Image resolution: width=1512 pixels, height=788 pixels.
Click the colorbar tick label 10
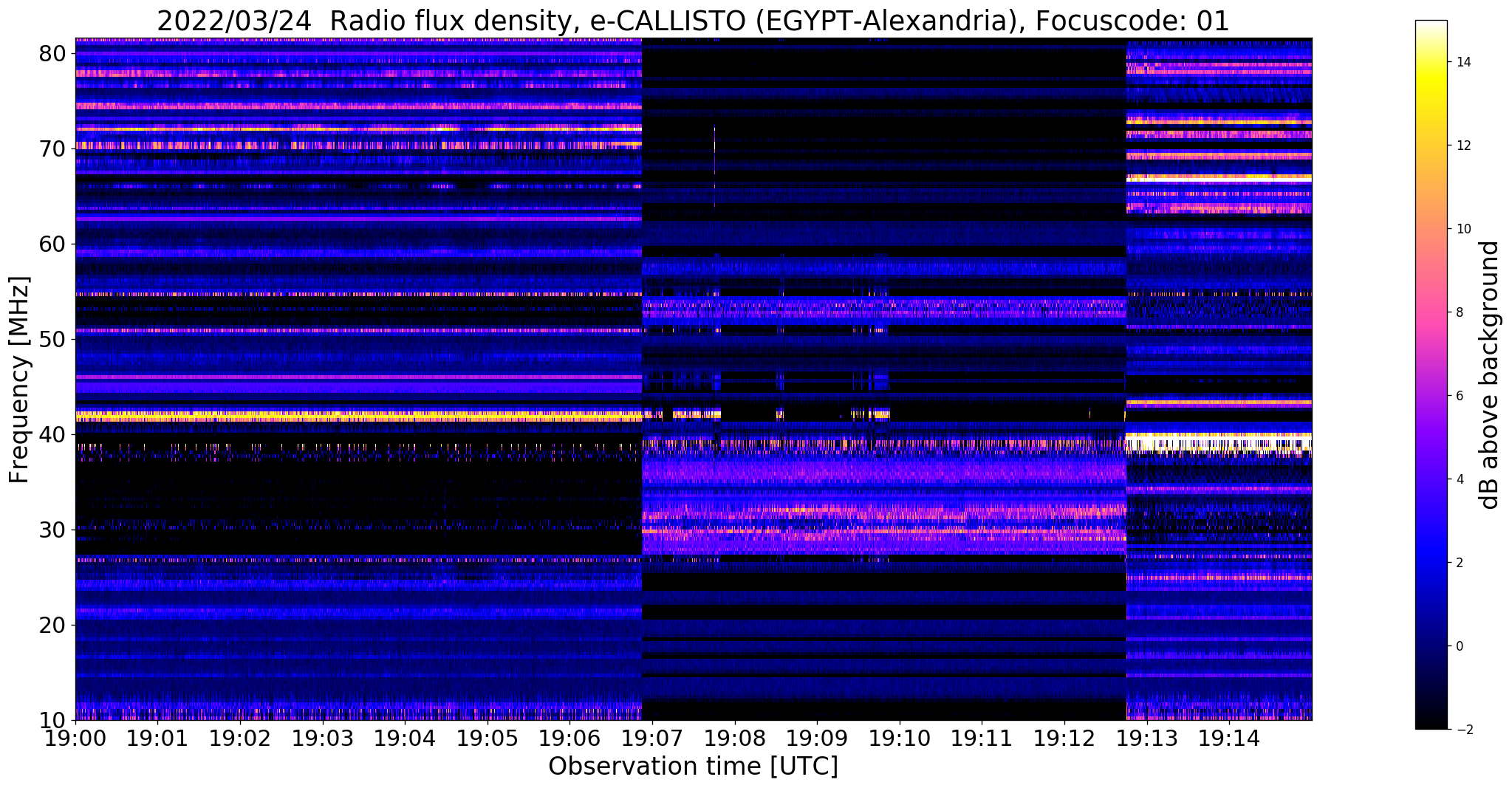click(1463, 229)
